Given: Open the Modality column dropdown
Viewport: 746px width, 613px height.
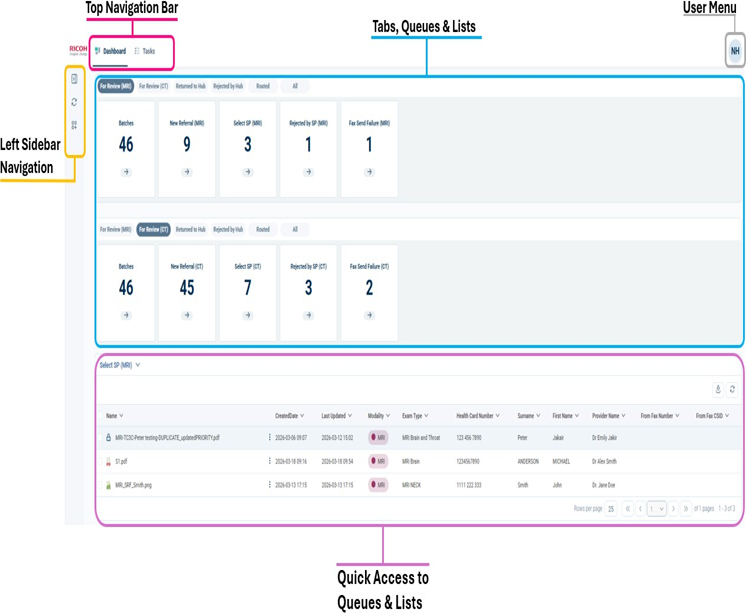Looking at the screenshot, I should [388, 416].
